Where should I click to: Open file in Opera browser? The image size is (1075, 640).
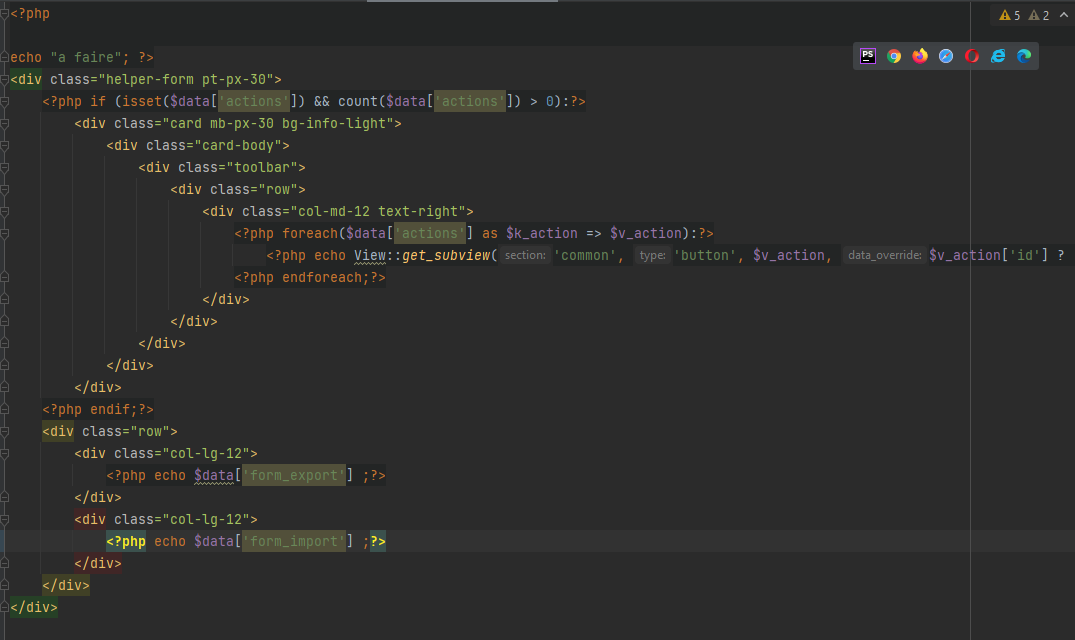click(x=972, y=56)
